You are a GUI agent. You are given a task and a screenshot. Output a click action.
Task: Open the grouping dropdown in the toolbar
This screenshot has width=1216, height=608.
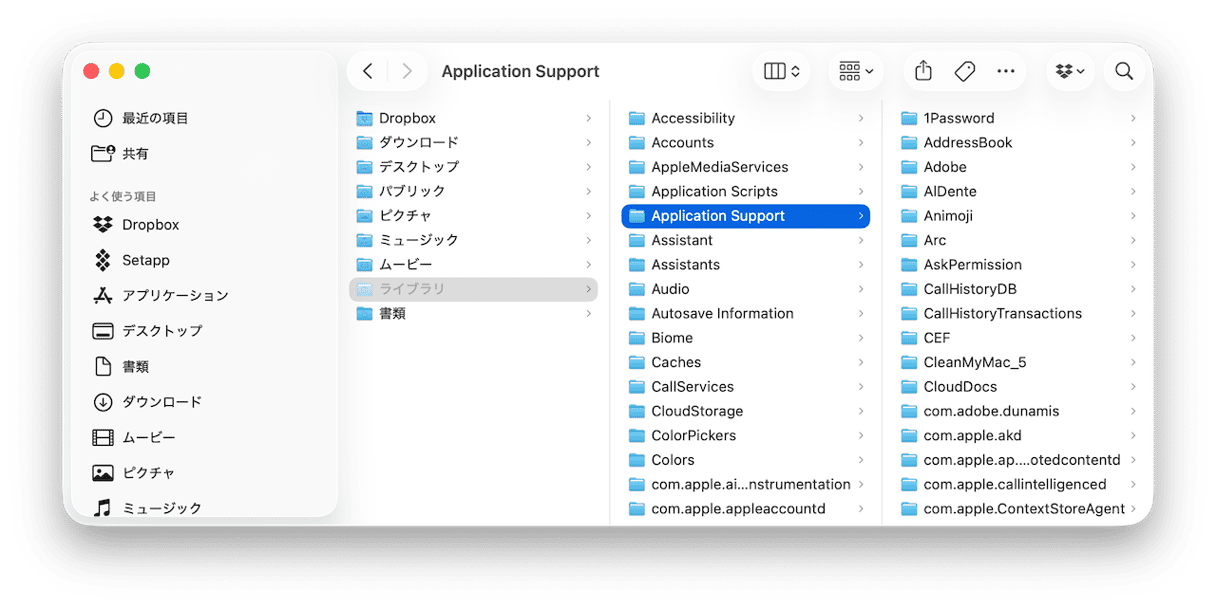855,70
